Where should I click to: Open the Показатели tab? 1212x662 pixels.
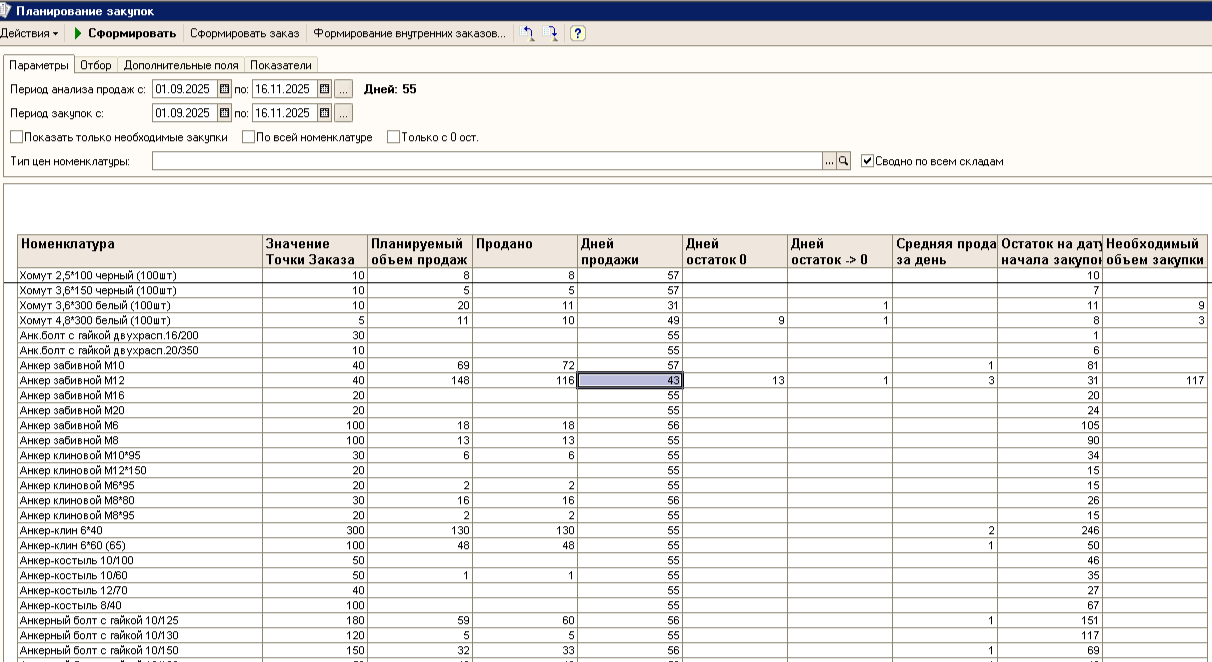[281, 65]
